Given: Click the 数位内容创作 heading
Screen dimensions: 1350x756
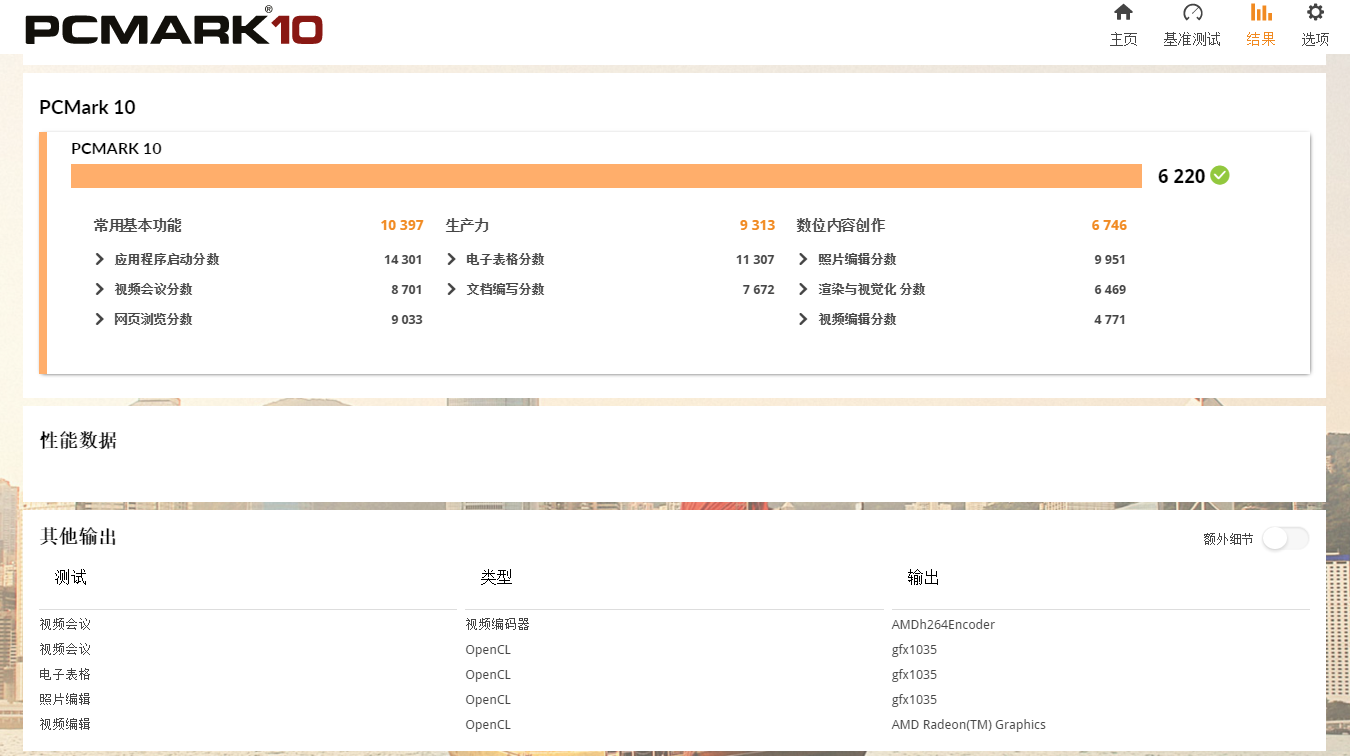Looking at the screenshot, I should click(841, 225).
